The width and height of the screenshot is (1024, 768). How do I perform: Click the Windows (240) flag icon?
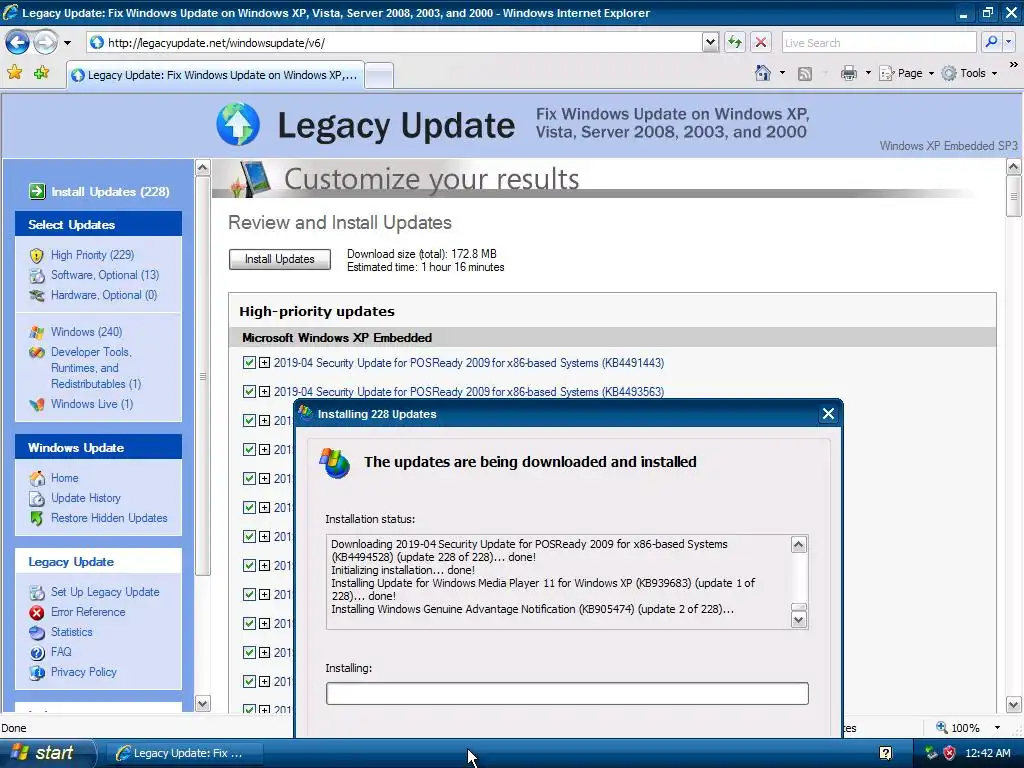(x=37, y=332)
